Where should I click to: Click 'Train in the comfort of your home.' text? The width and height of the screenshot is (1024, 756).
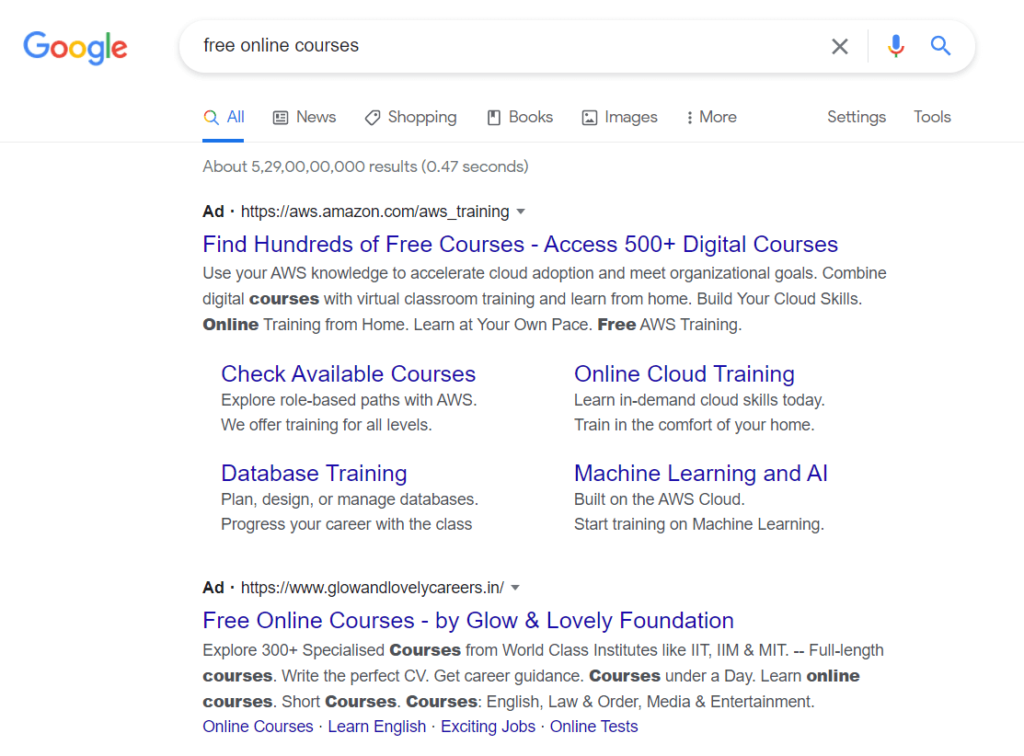pyautogui.click(x=694, y=425)
